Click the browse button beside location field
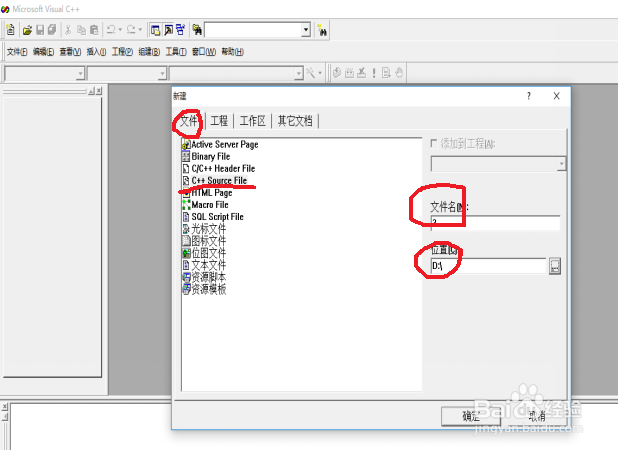The height and width of the screenshot is (450, 618). [x=555, y=266]
